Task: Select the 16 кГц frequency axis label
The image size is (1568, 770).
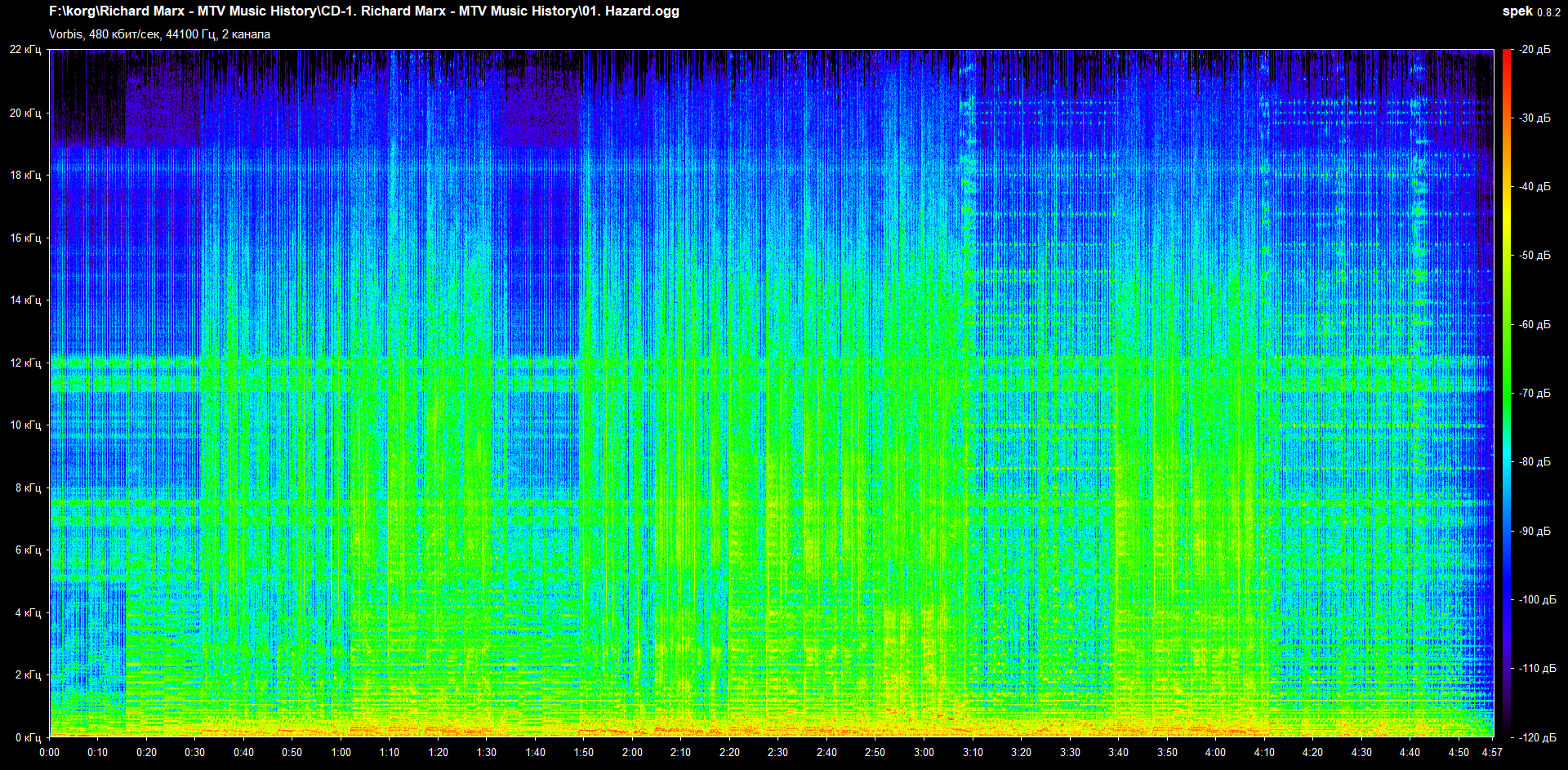Action: [25, 238]
